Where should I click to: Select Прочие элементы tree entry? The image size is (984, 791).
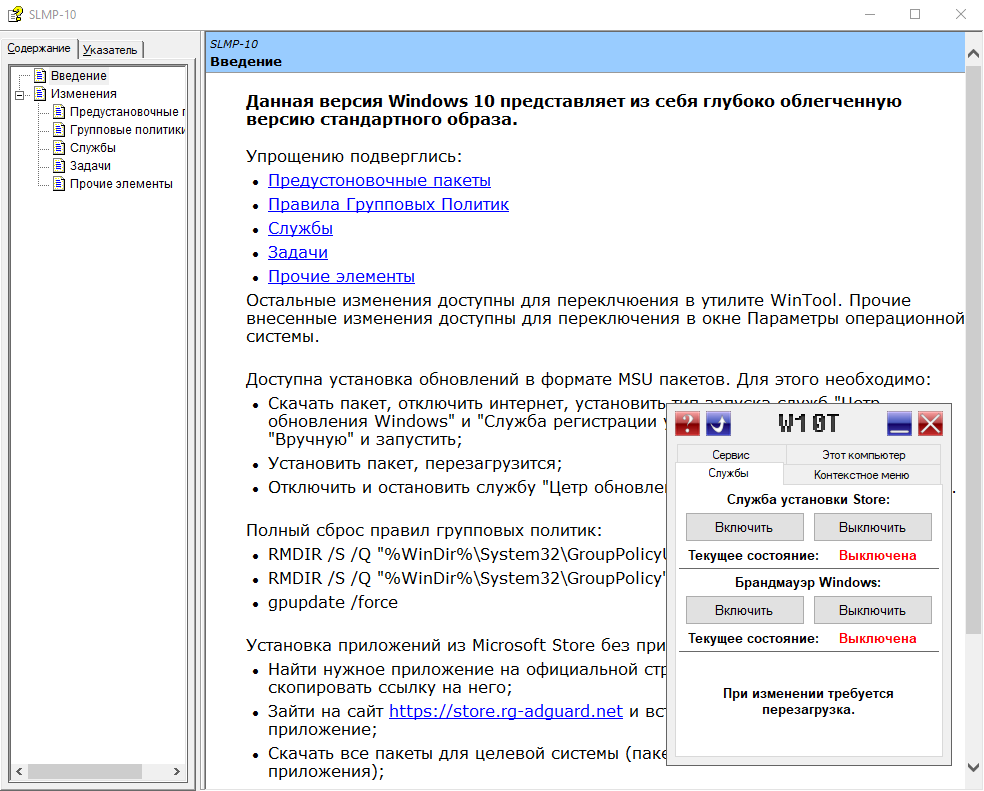point(121,184)
